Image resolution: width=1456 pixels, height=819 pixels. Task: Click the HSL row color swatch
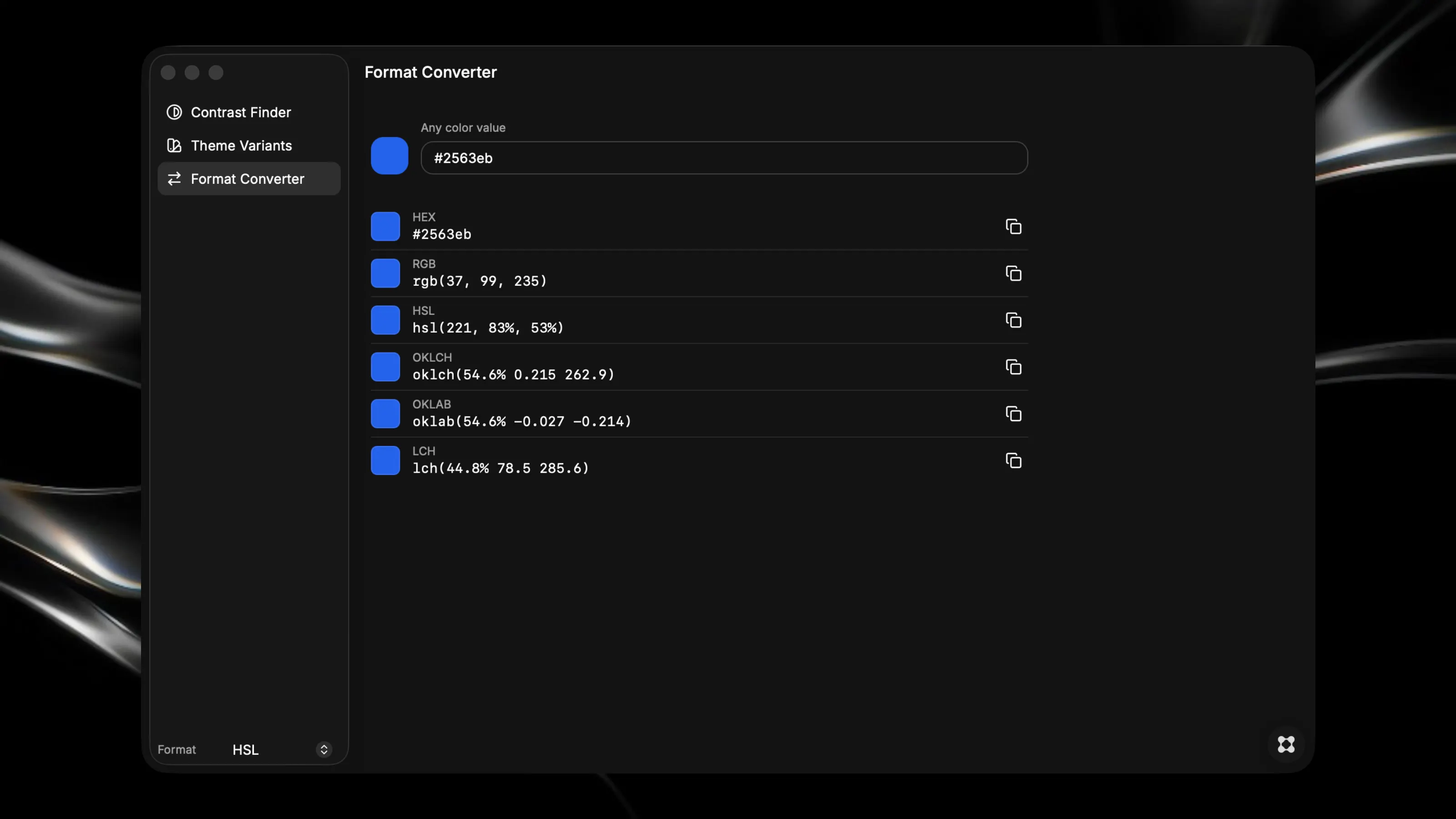(385, 320)
